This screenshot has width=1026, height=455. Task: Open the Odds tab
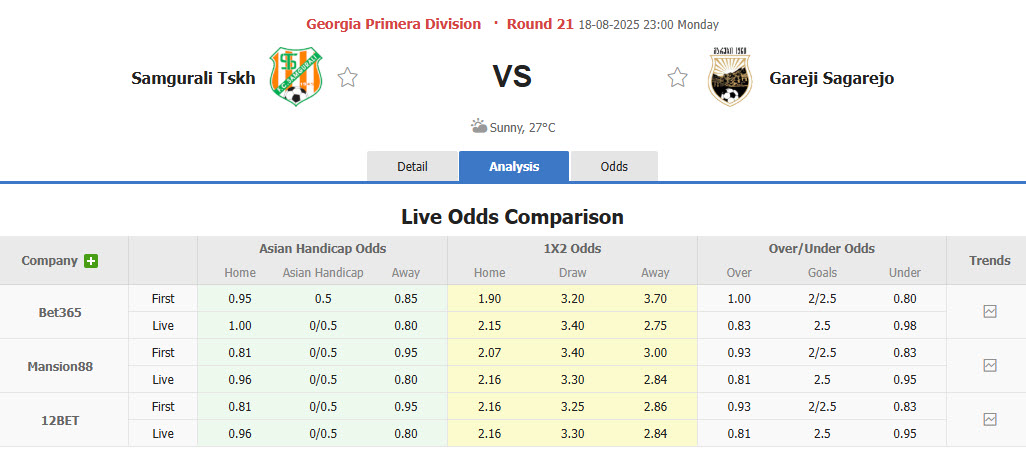[614, 167]
